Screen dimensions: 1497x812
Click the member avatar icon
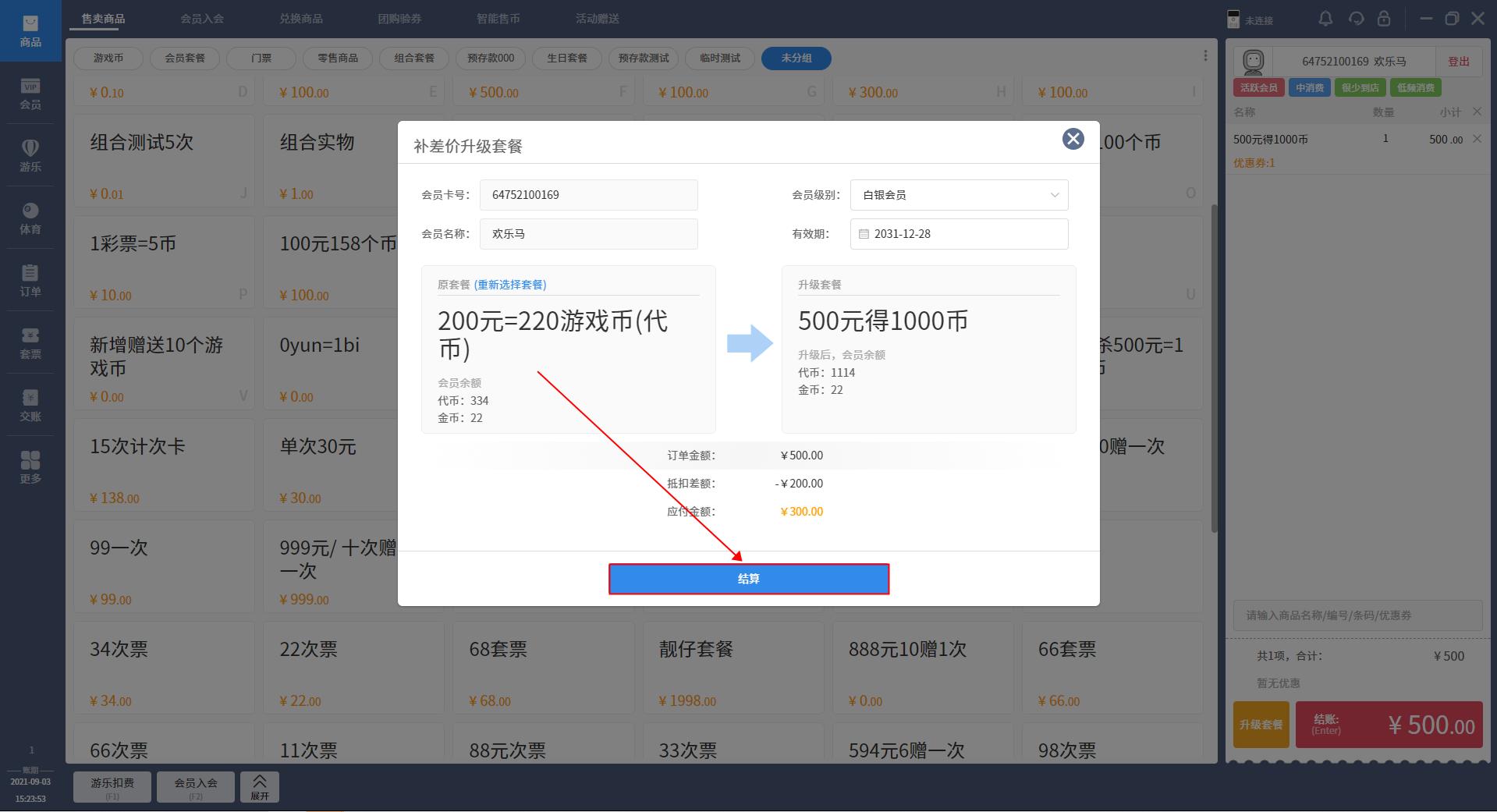point(1253,61)
